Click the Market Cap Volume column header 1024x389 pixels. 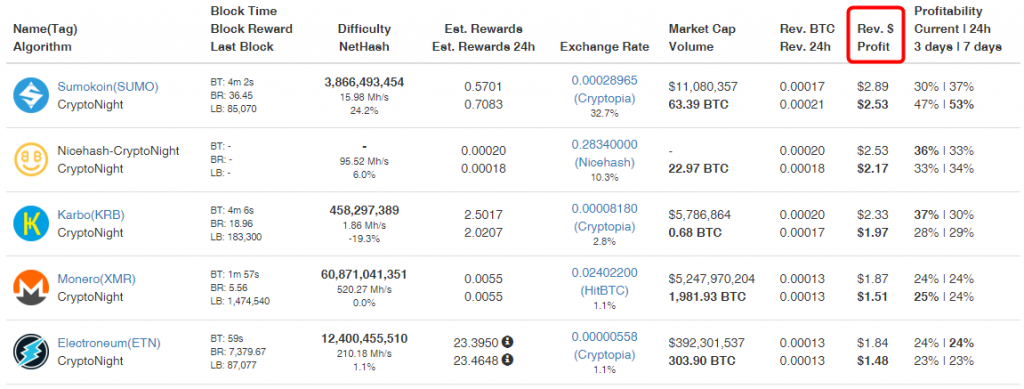(x=702, y=38)
